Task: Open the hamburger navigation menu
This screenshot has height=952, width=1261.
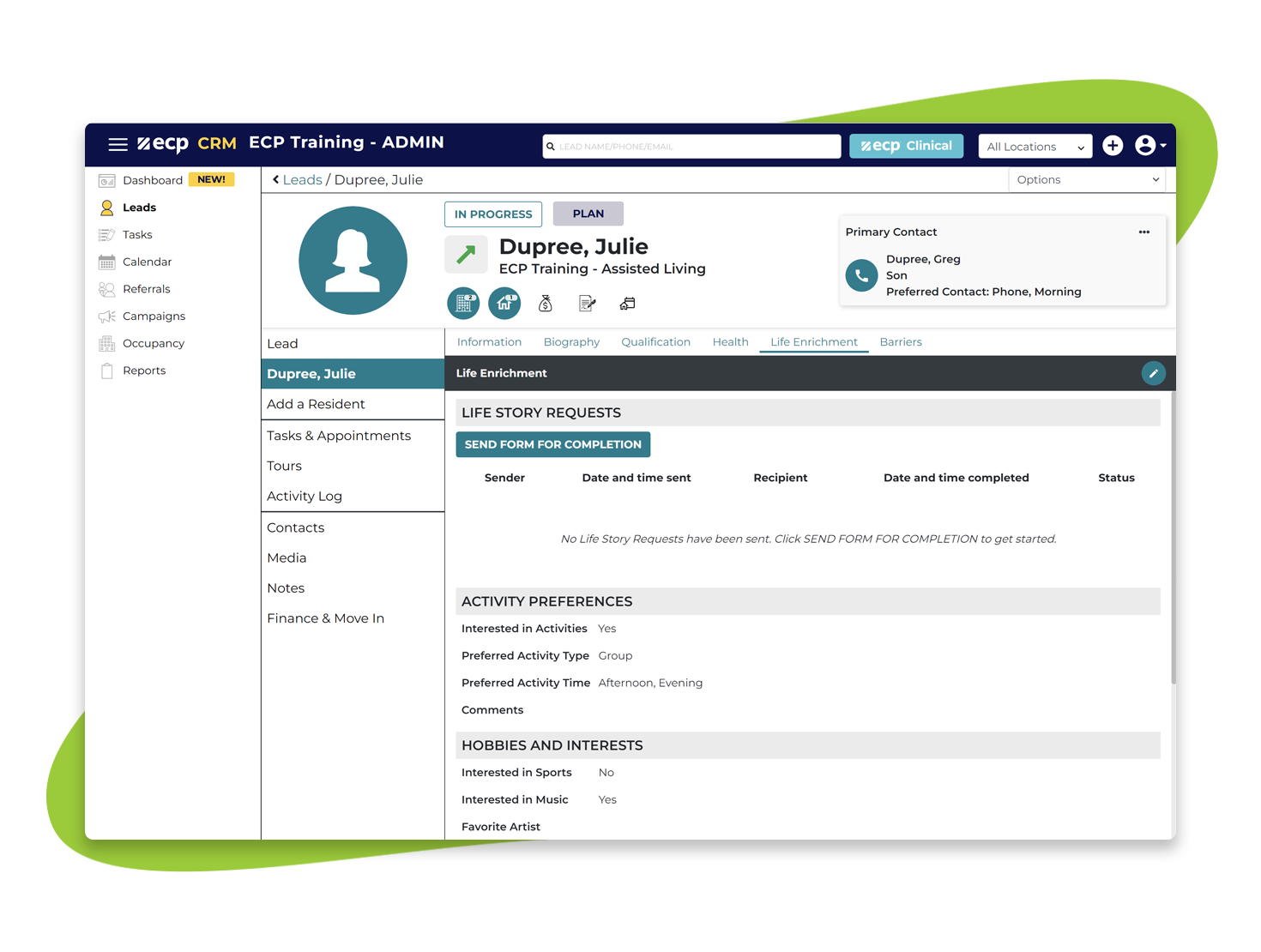Action: pyautogui.click(x=118, y=144)
